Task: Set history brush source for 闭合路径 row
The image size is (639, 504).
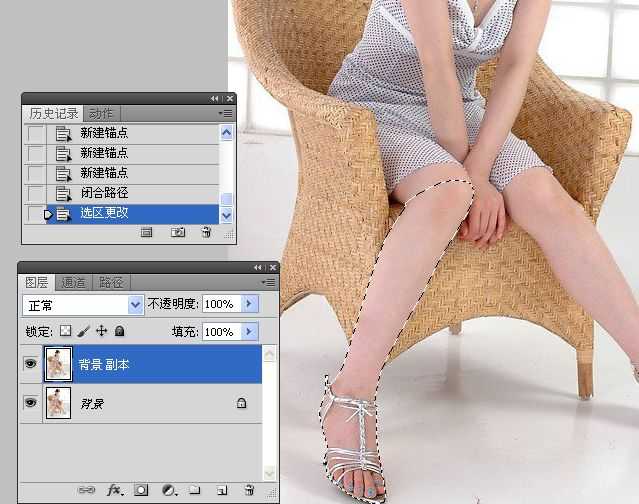Action: coord(35,193)
